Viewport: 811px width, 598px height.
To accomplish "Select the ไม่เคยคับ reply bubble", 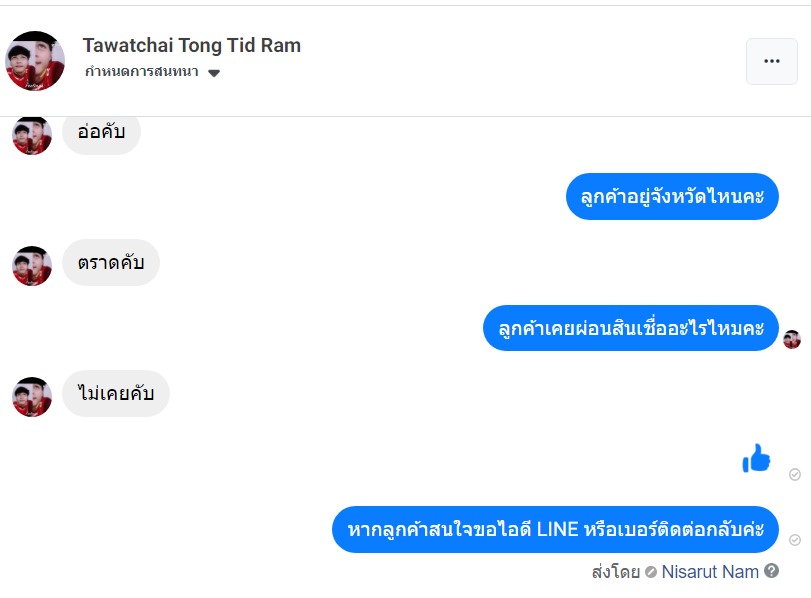I will 115,394.
